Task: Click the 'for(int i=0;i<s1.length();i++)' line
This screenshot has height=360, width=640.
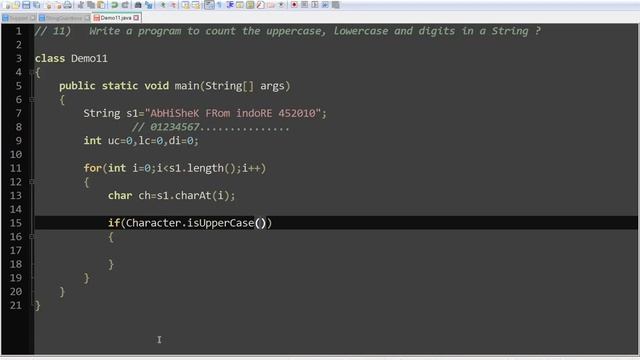Action: pos(175,168)
